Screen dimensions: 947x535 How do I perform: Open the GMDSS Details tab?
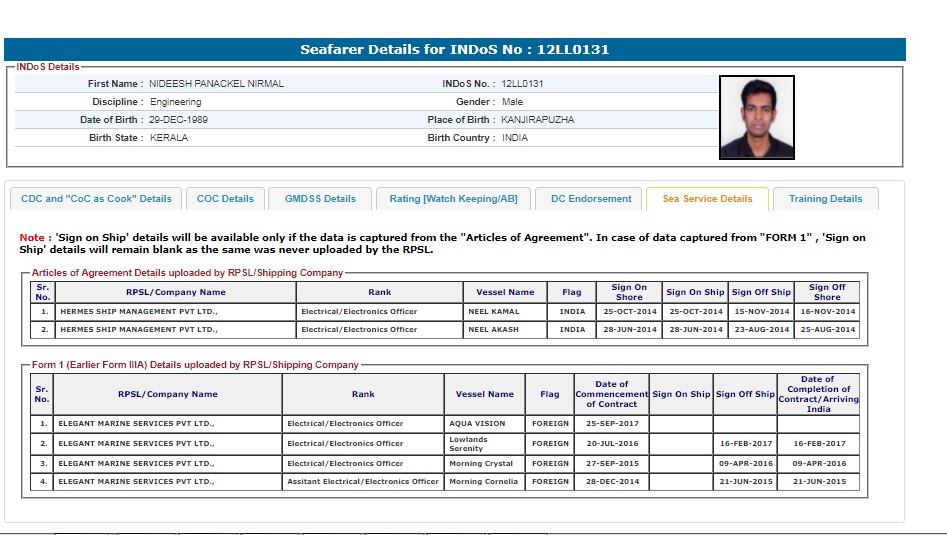tap(320, 199)
